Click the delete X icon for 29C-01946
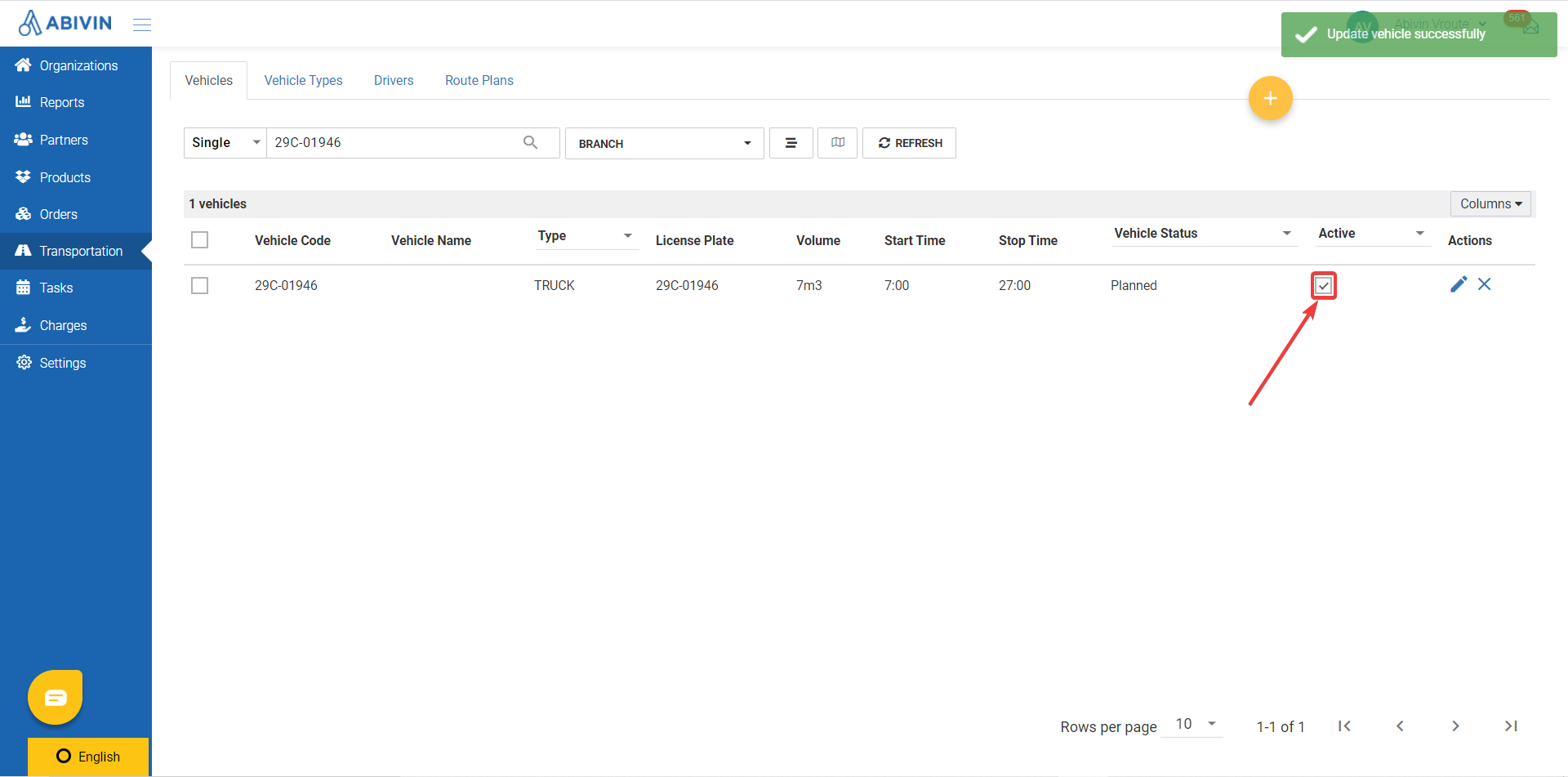The height and width of the screenshot is (777, 1568). click(1485, 284)
